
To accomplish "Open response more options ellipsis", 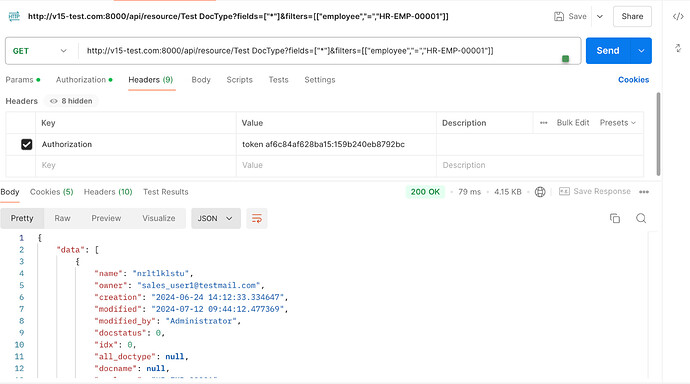I will (x=644, y=192).
